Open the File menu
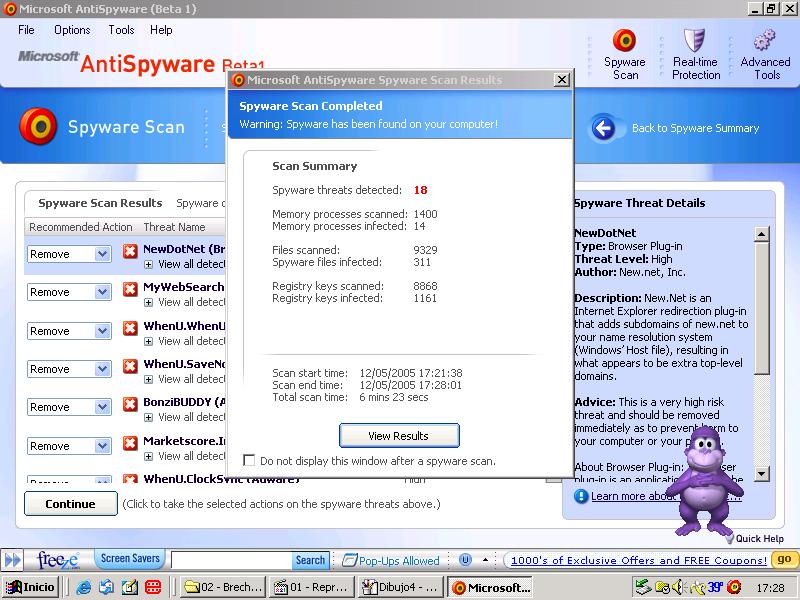Viewport: 800px width, 600px height. click(26, 30)
